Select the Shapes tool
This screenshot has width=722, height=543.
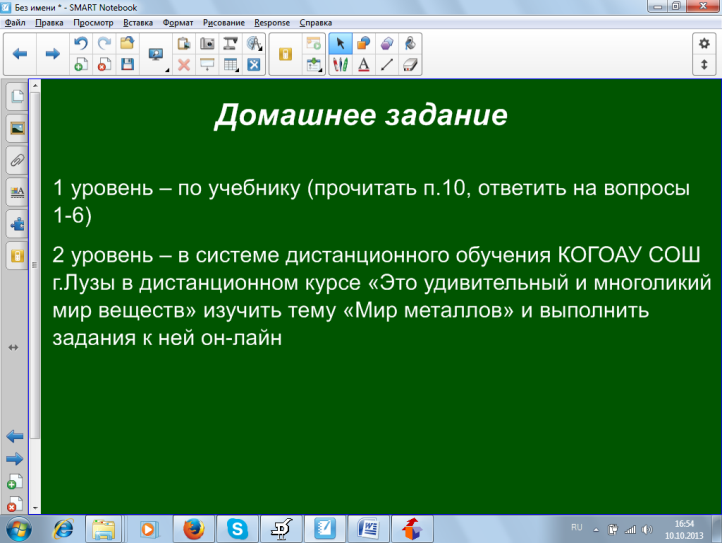(364, 44)
